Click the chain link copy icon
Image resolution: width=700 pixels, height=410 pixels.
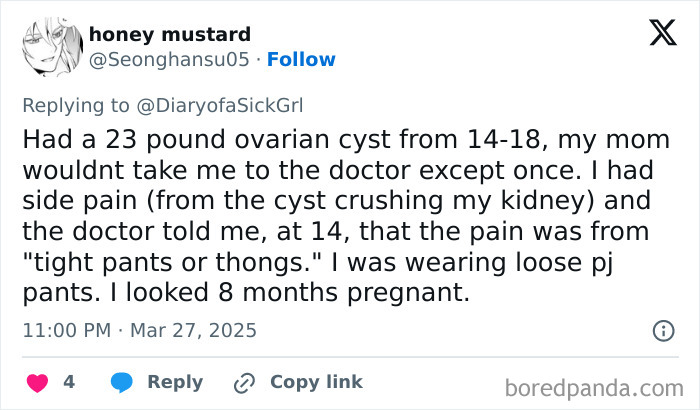point(244,383)
